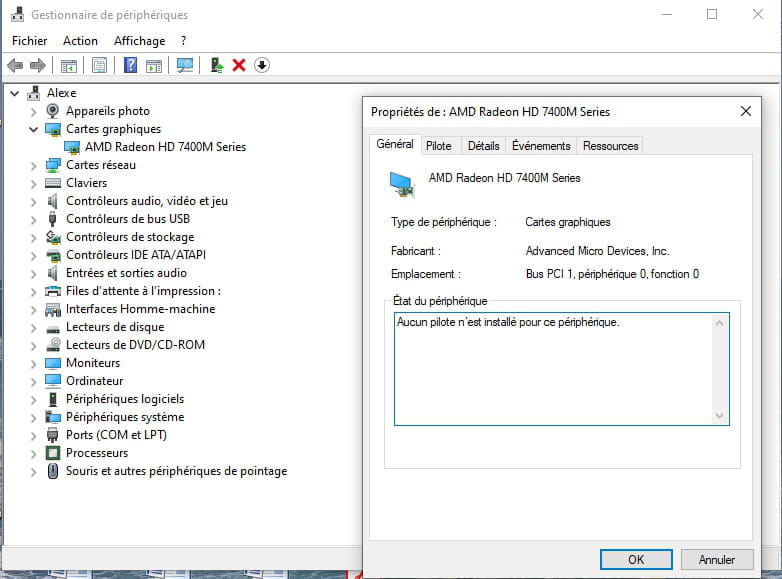The height and width of the screenshot is (579, 782).
Task: Click the DVD/CD-ROM drive icon
Action: pos(52,345)
